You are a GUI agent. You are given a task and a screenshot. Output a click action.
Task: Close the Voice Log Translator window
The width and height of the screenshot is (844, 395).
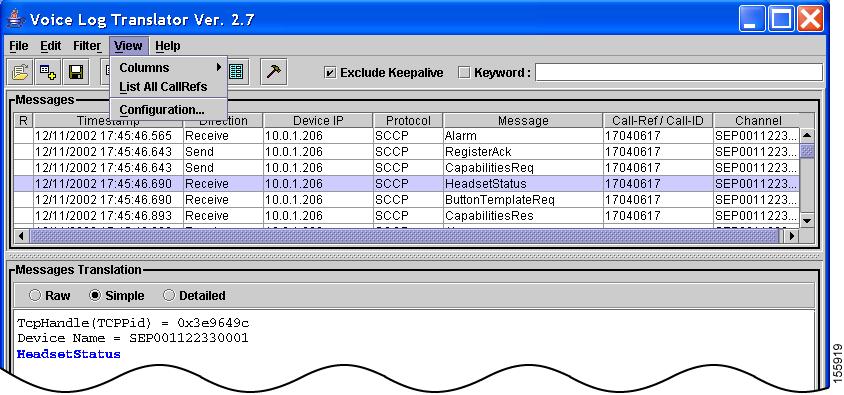(x=810, y=19)
